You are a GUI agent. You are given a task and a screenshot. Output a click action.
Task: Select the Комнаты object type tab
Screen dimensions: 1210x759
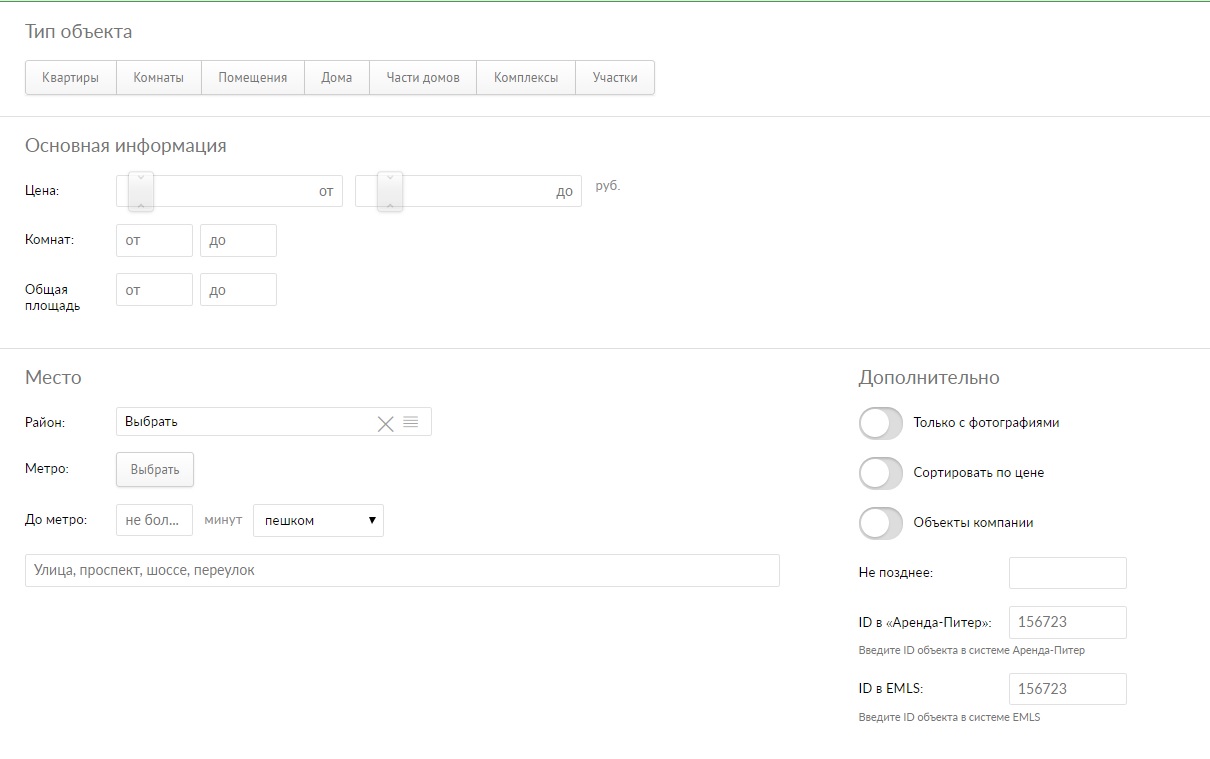[x=159, y=78]
